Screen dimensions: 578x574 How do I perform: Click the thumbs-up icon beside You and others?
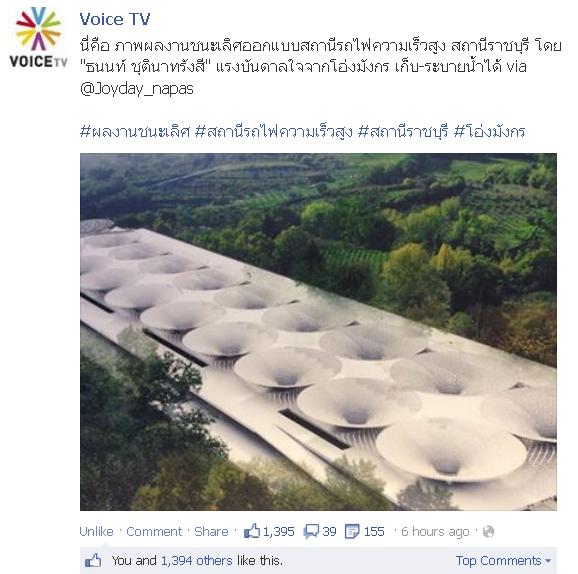(x=93, y=560)
